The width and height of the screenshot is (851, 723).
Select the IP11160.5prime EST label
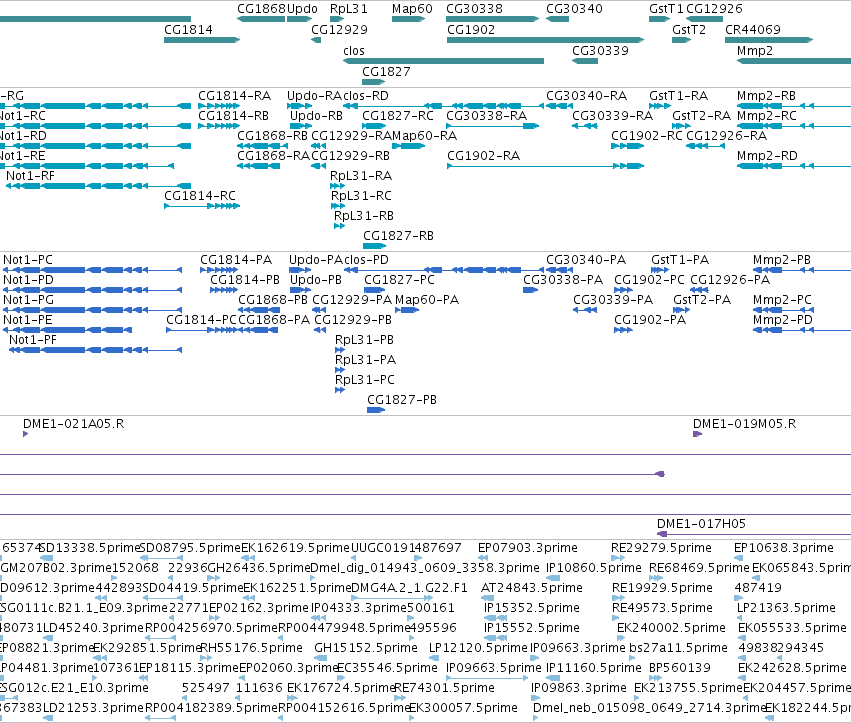click(594, 668)
